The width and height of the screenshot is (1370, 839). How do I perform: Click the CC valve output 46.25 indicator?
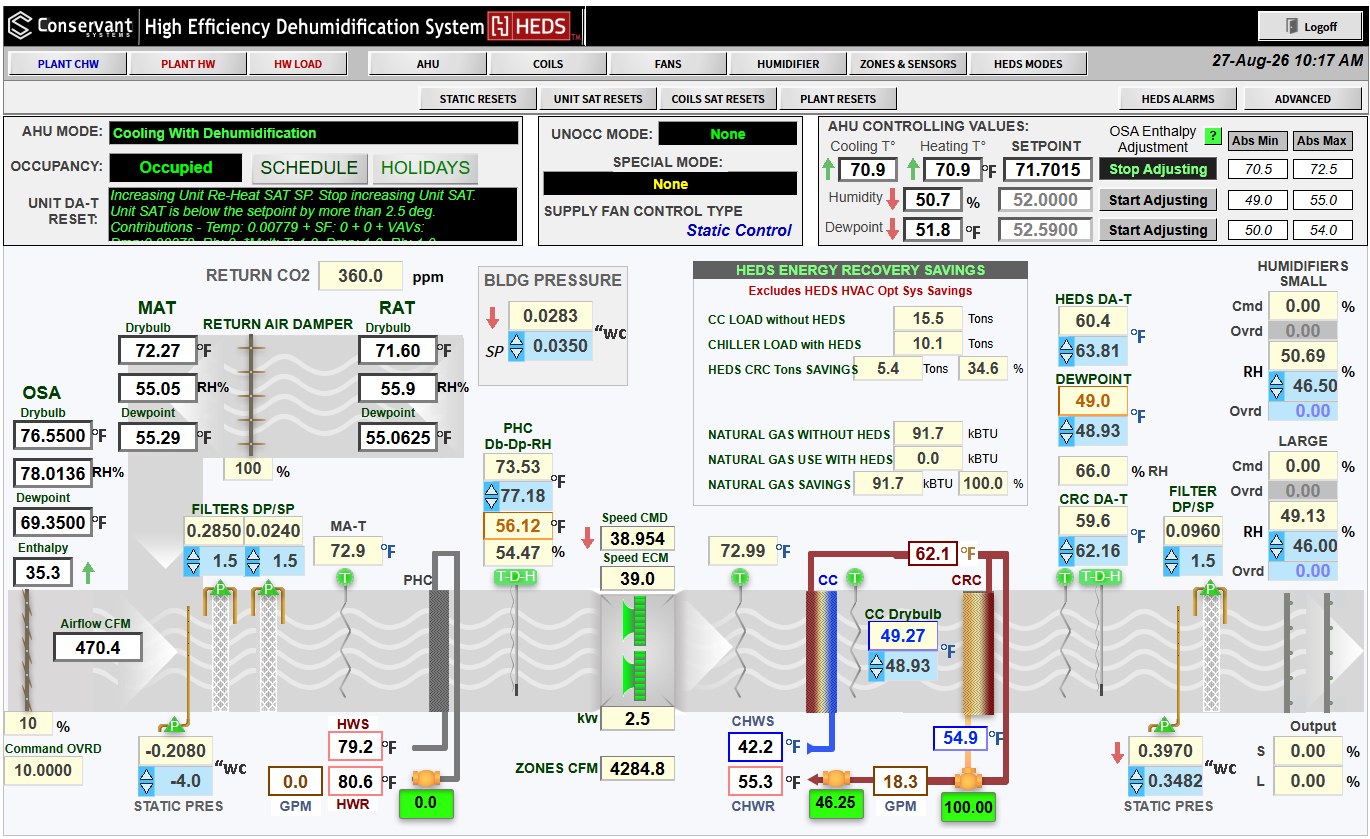(x=835, y=803)
